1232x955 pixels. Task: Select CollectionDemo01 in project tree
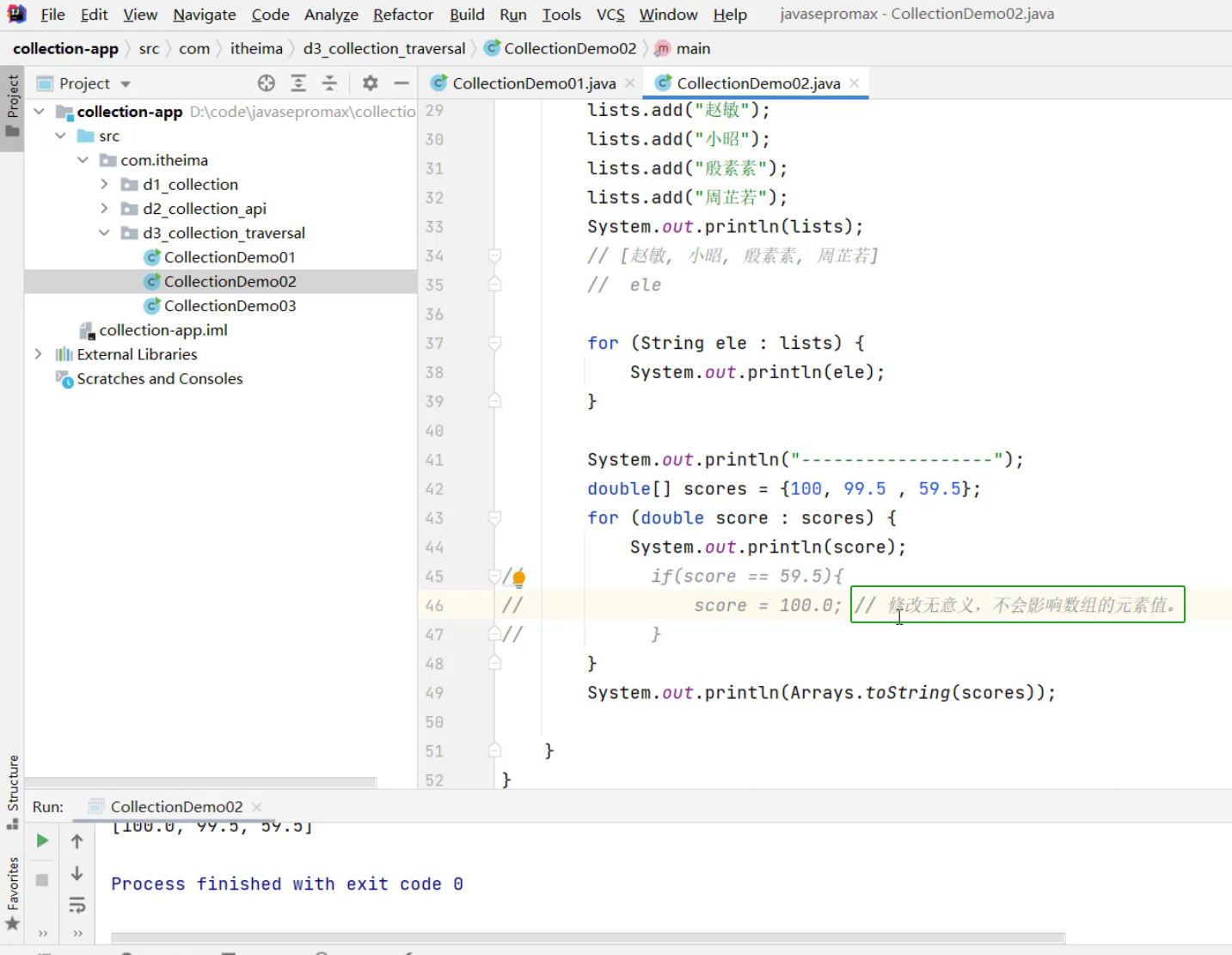(x=221, y=257)
